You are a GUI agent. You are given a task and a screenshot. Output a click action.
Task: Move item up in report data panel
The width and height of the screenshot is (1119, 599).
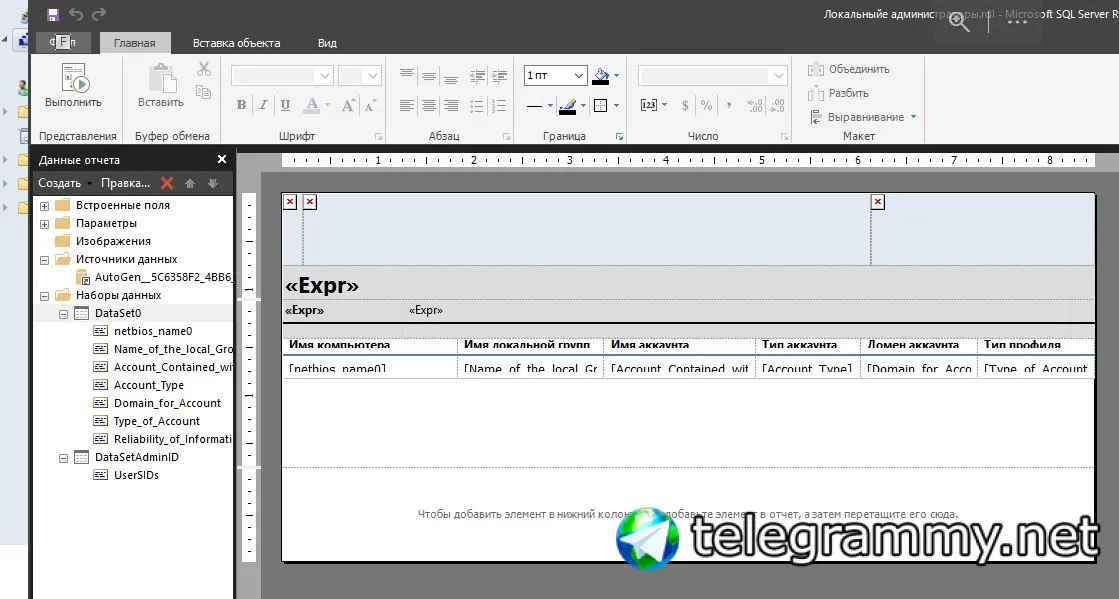tap(190, 183)
